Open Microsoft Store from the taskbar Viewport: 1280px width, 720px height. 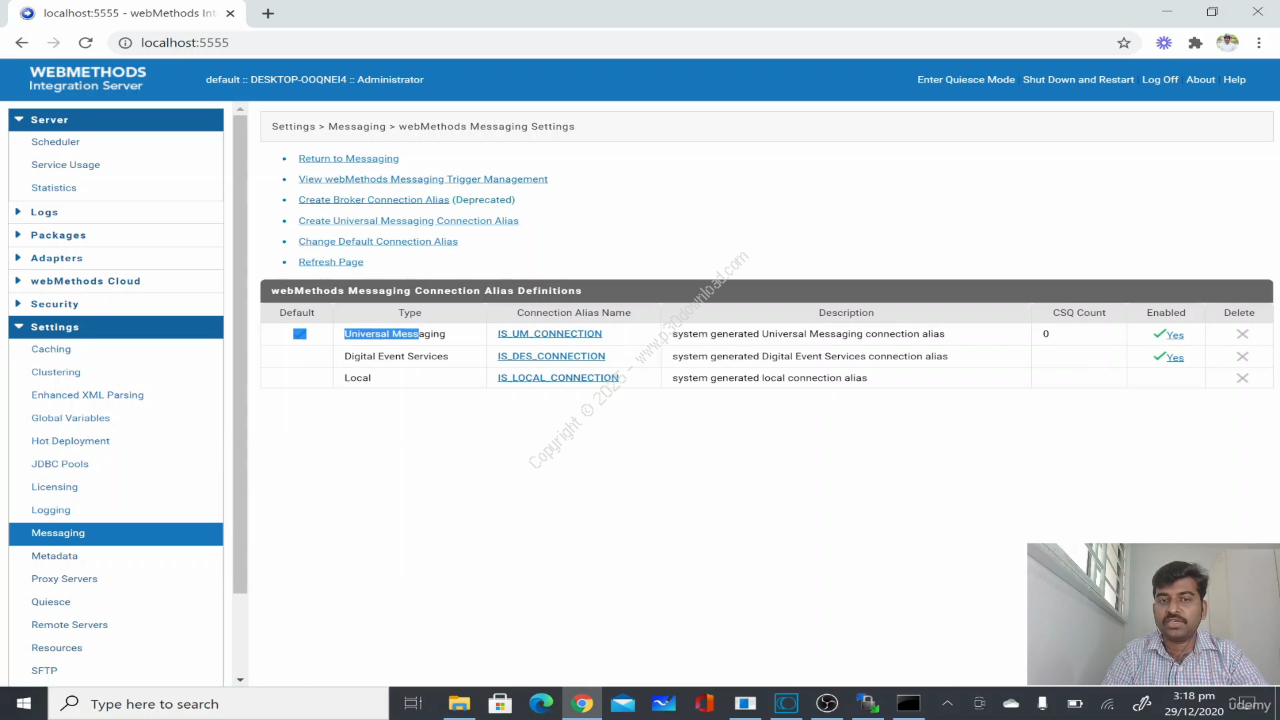[500, 704]
